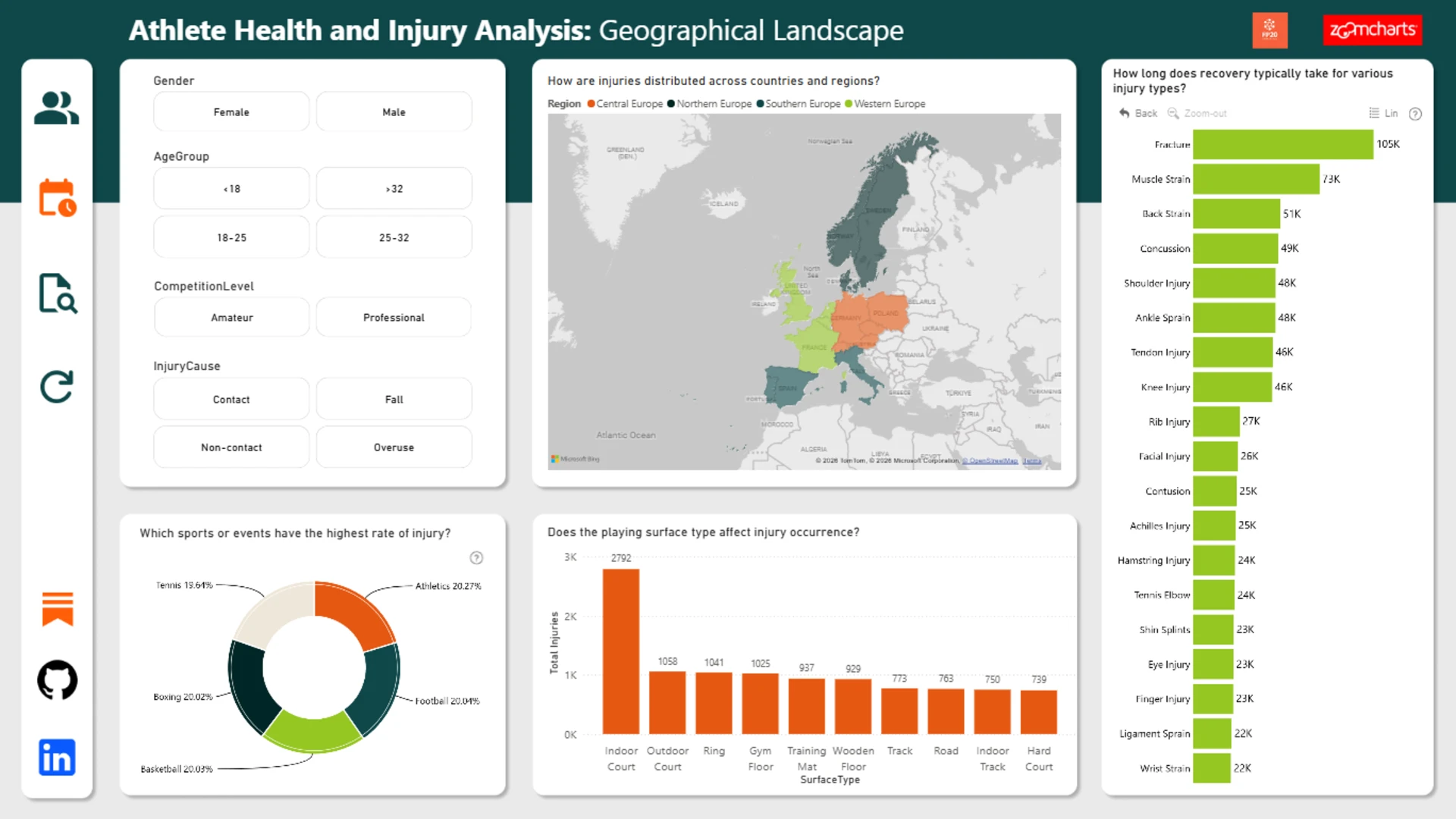1456x819 pixels.
Task: Open the LinkedIn icon link
Action: pyautogui.click(x=57, y=757)
